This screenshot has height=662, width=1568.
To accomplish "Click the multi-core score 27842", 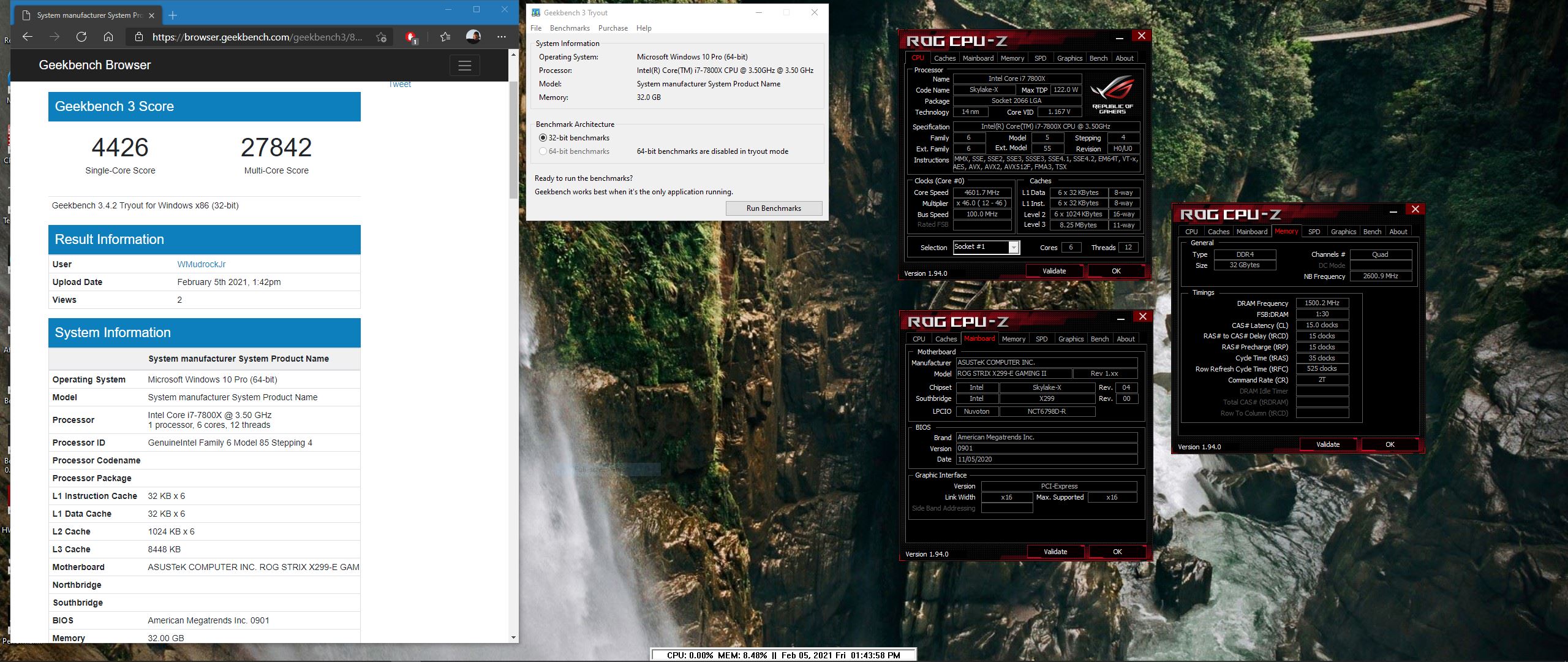I will point(276,148).
